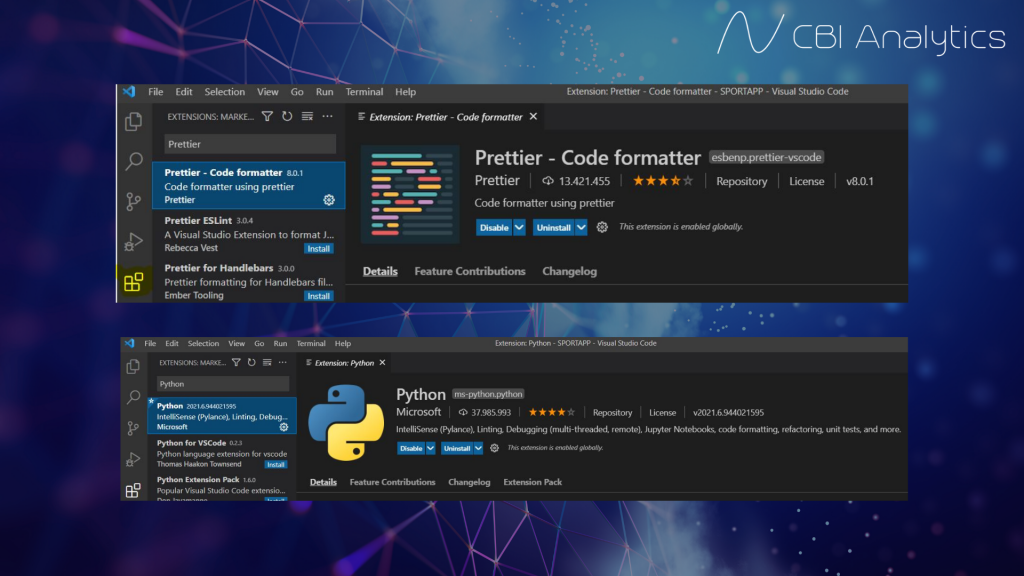1024x576 pixels.
Task: Click the Prettier publisher name link
Action: click(x=497, y=180)
